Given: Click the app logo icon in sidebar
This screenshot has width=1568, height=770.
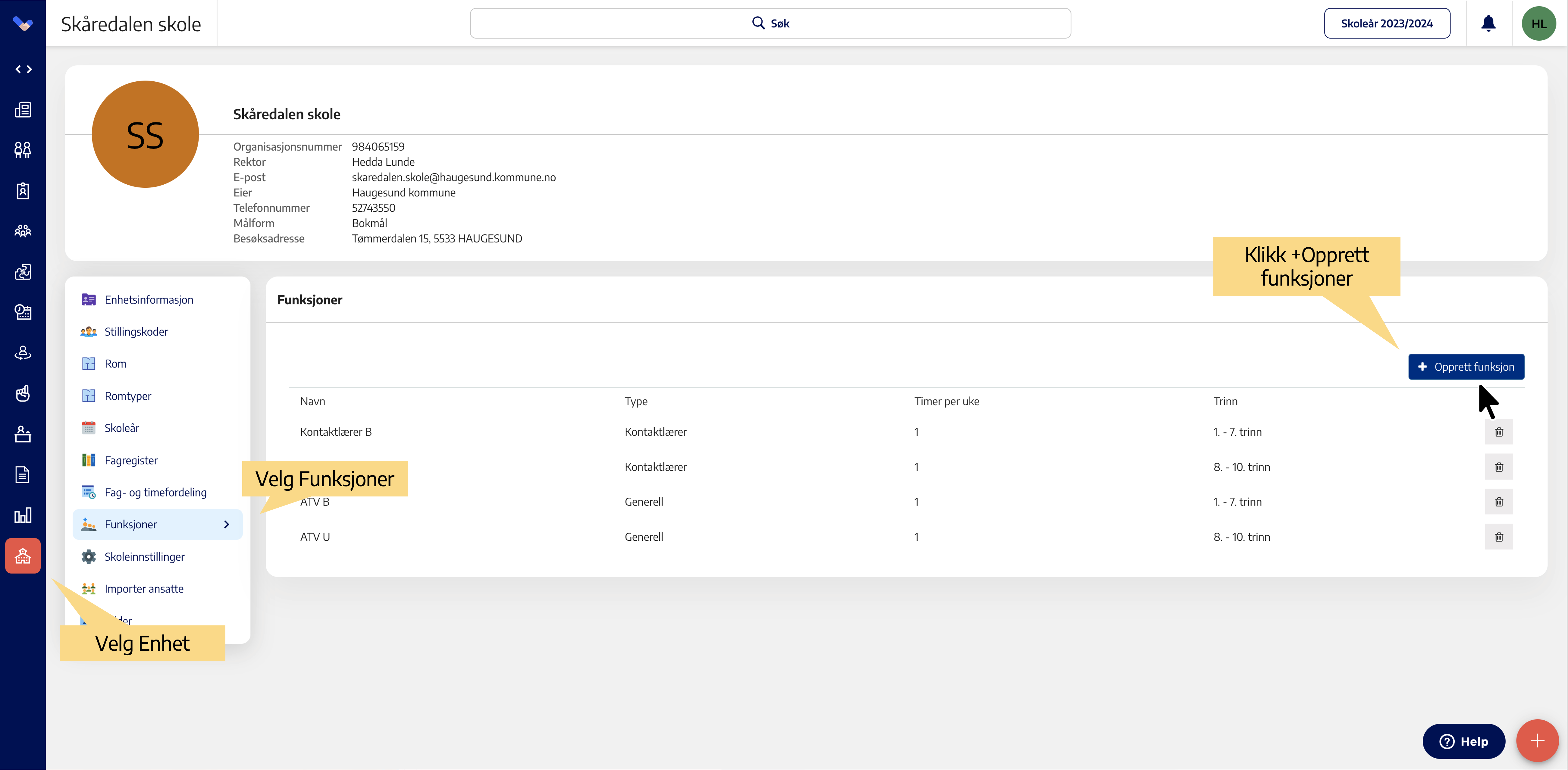Looking at the screenshot, I should [23, 24].
